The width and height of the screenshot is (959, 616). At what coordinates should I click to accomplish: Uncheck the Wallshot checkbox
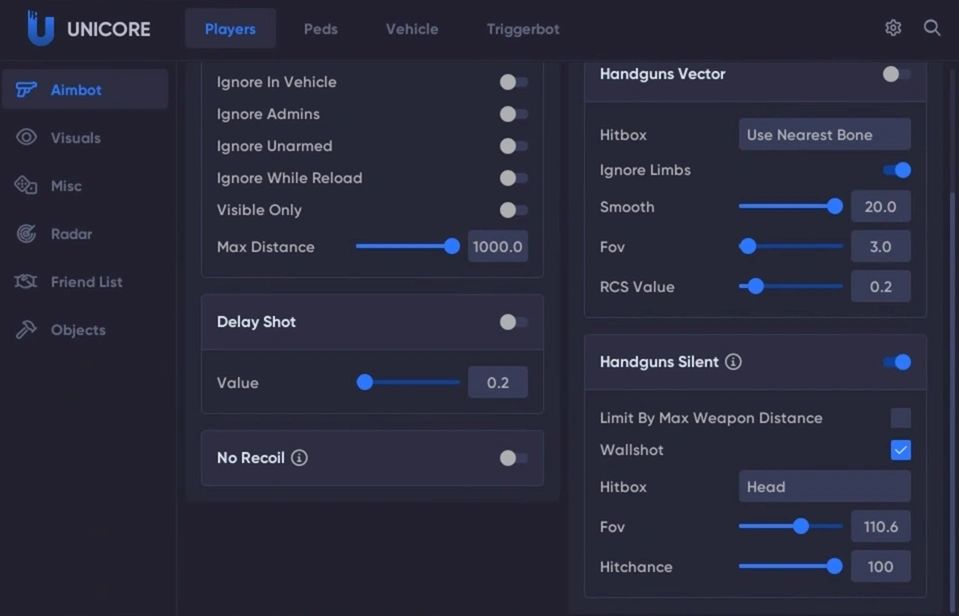tap(900, 450)
